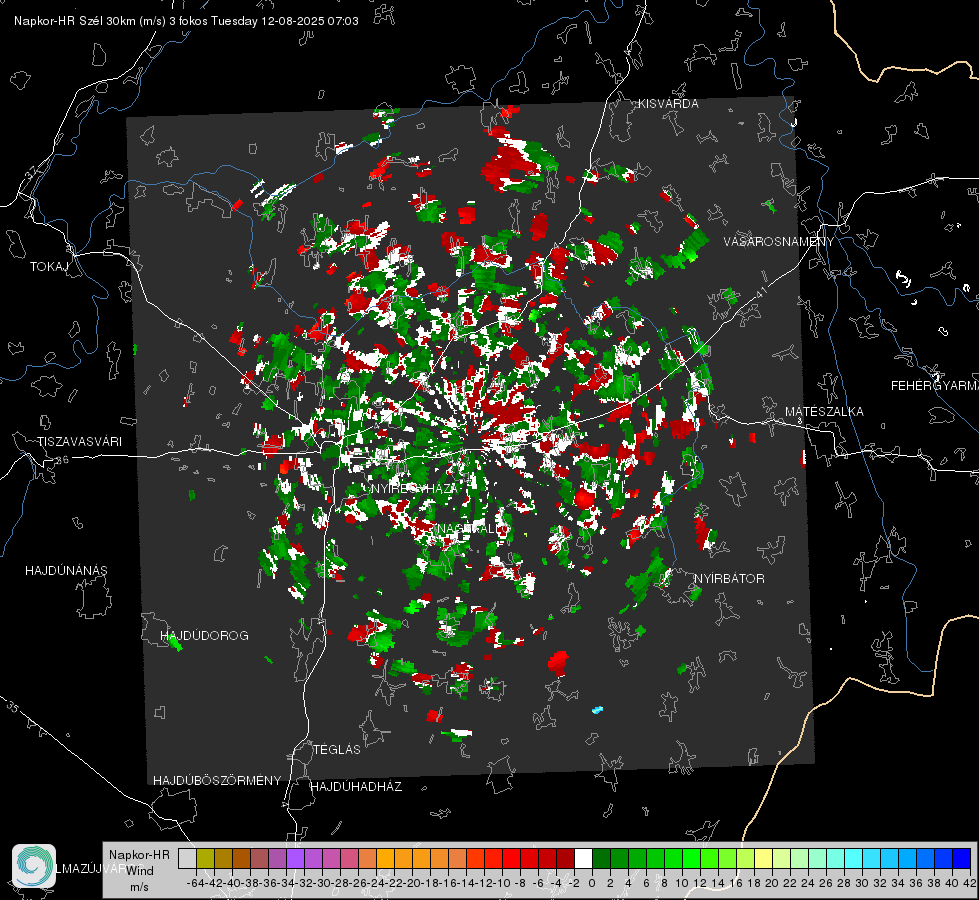Image resolution: width=979 pixels, height=900 pixels.
Task: Pick the white zero-velocity swatch in the legend
Action: [583, 858]
